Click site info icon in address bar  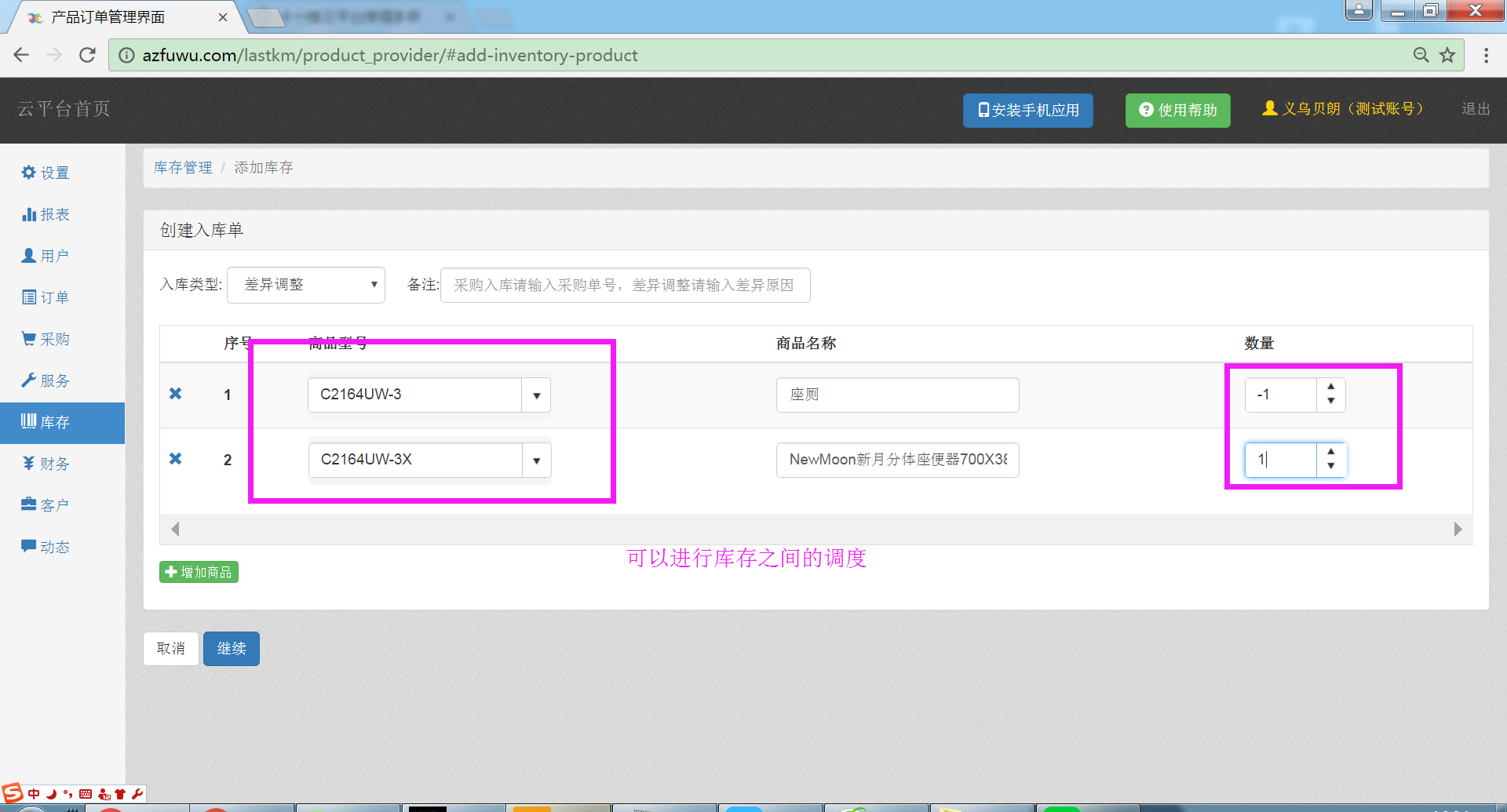click(126, 55)
